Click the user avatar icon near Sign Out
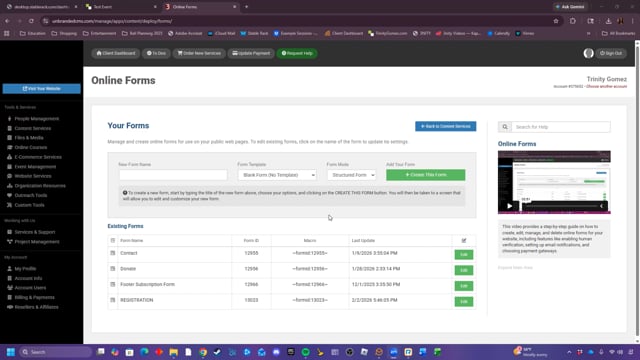640x360 pixels. 588,53
